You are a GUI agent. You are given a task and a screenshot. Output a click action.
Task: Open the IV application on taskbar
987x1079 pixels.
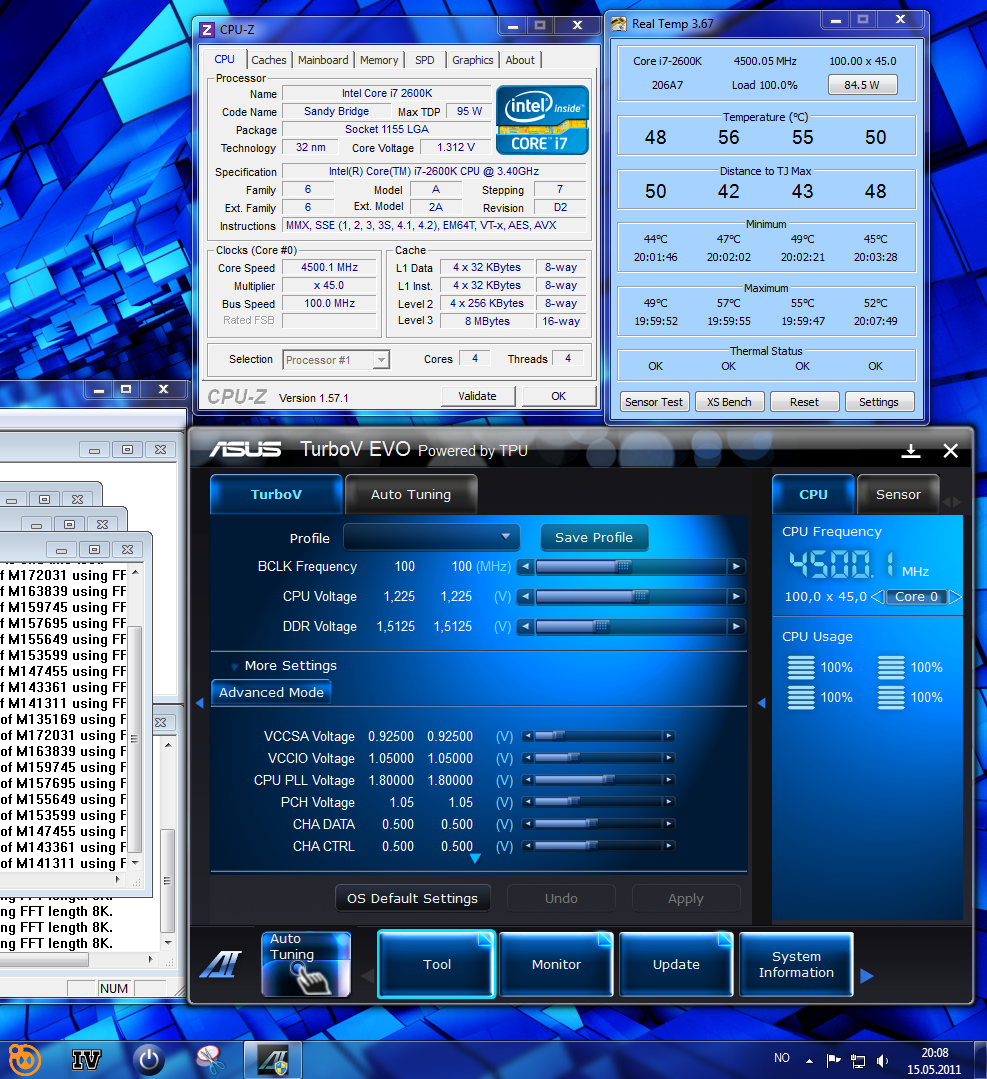point(86,1060)
